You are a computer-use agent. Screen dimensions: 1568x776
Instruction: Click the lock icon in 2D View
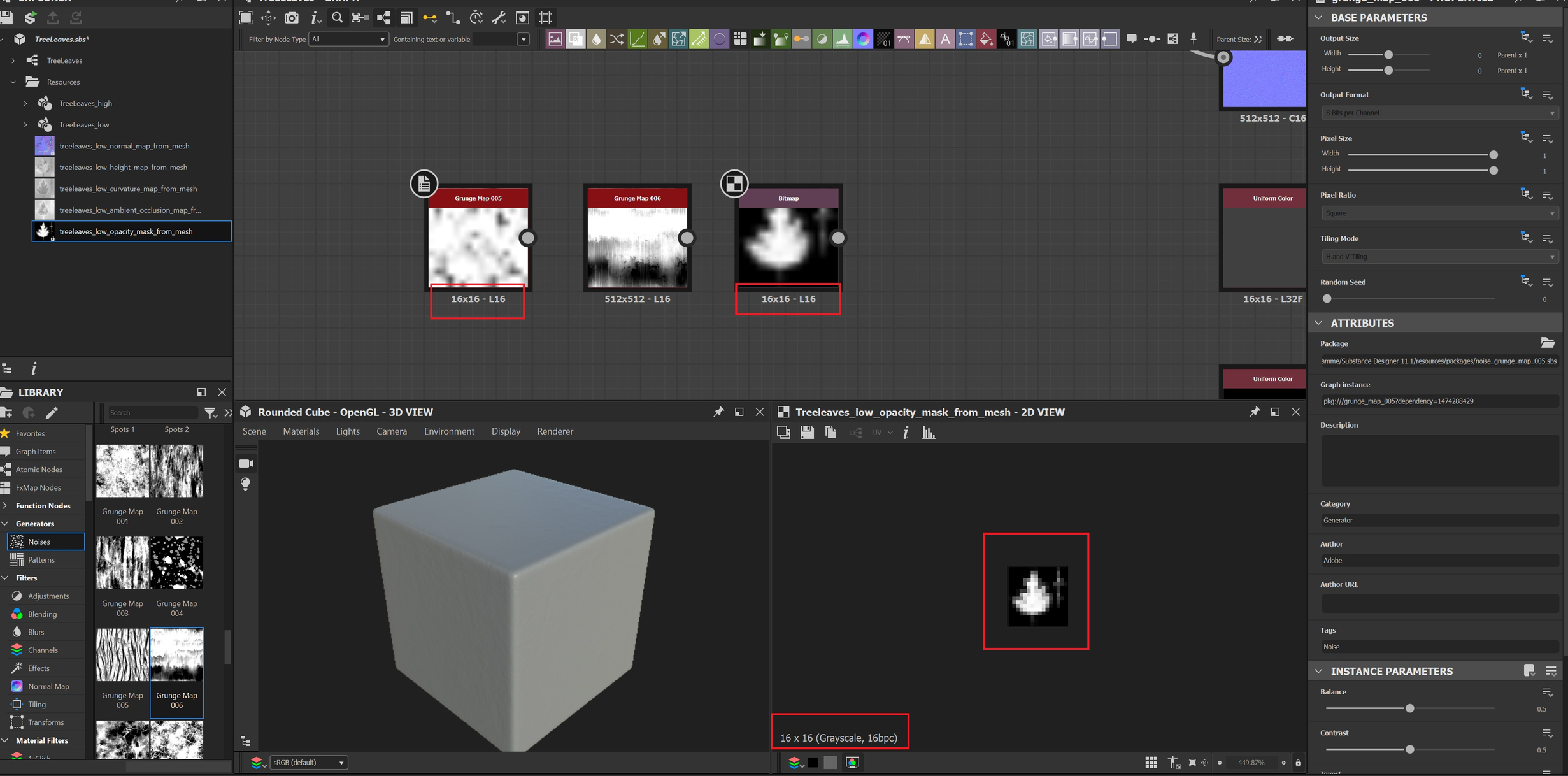1298,763
